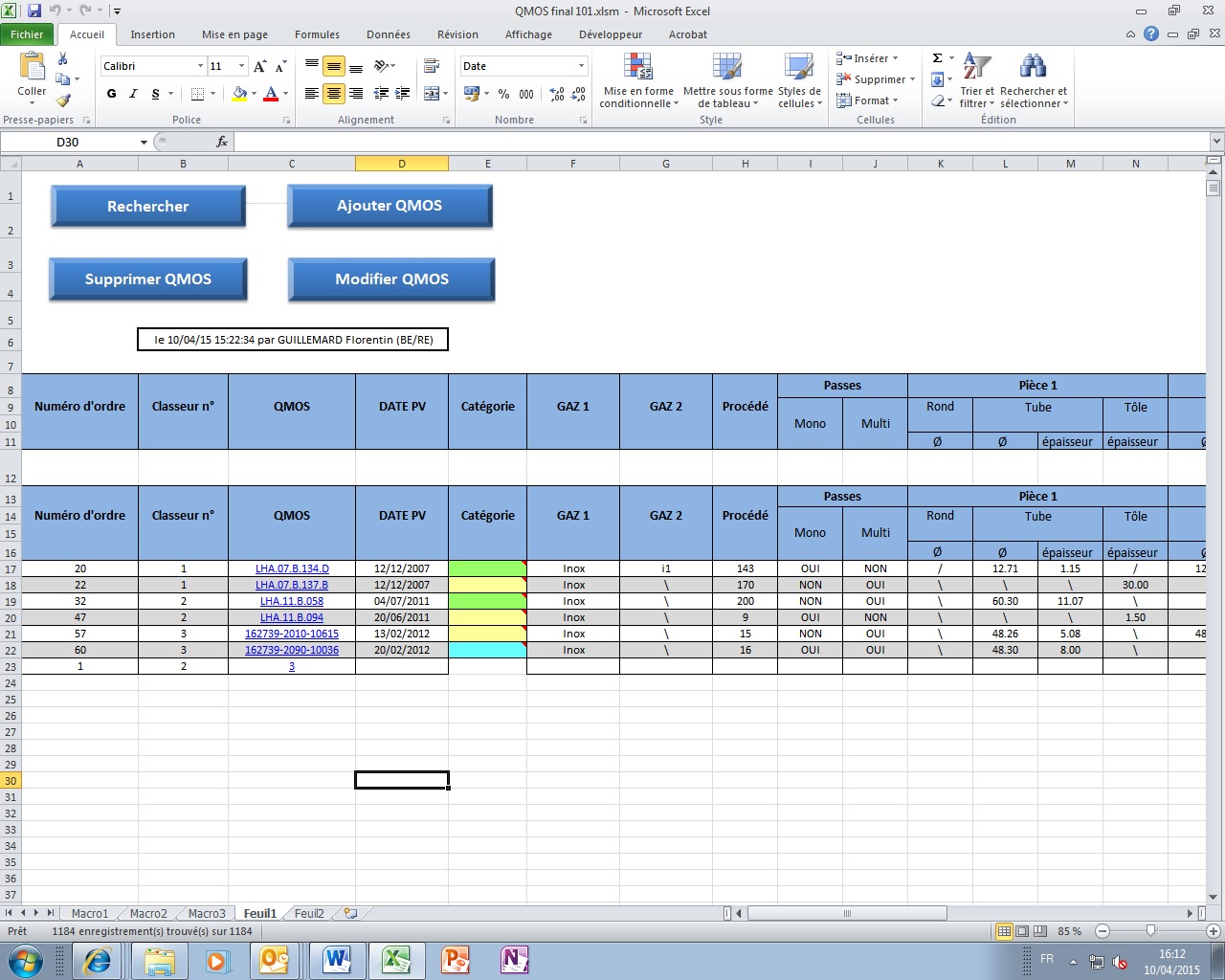Click the Ajouter QMOS button

(390, 206)
